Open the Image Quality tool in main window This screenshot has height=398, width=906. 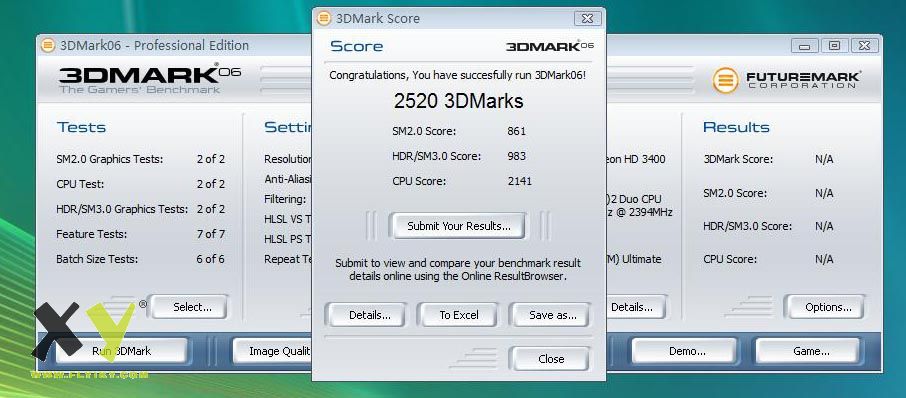pos(273,351)
